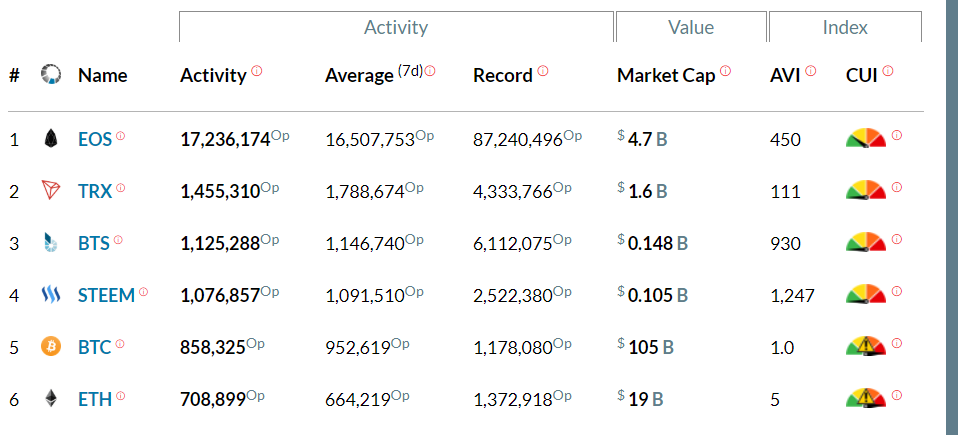Viewport: 958px width, 435px height.
Task: Click info icon beside CUI column header
Action: click(x=888, y=71)
